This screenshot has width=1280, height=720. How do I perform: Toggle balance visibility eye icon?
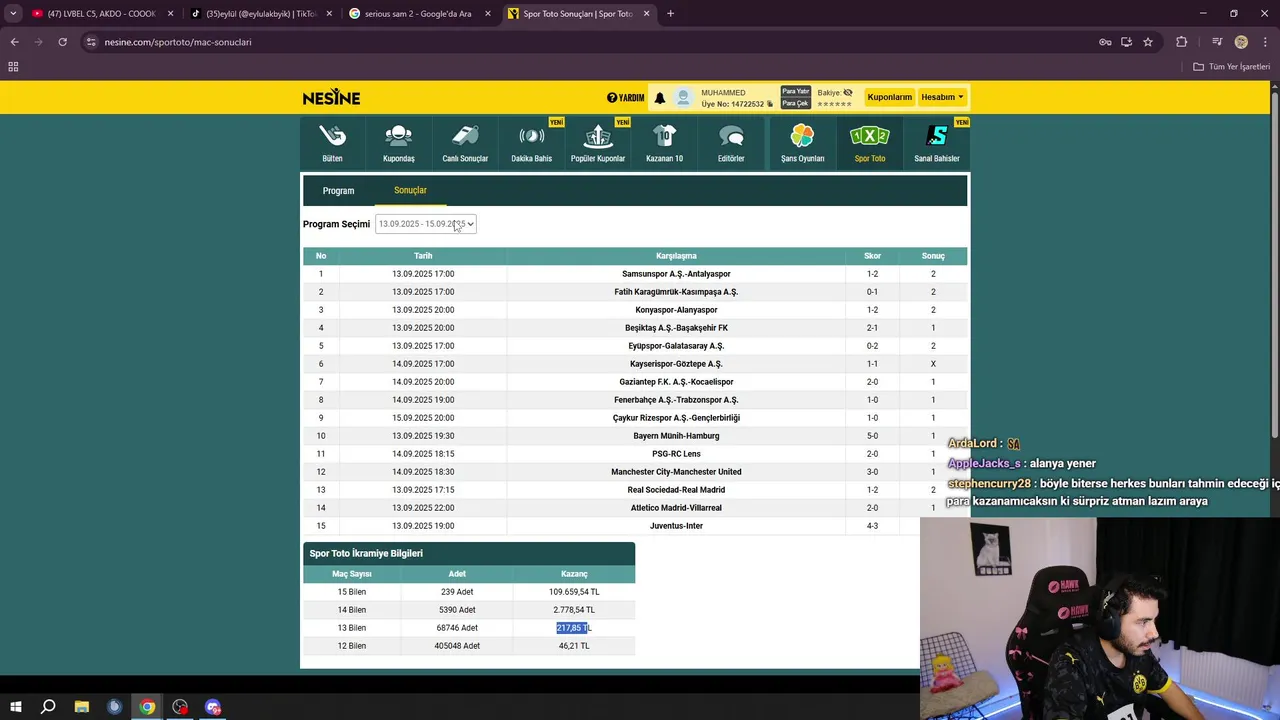coord(848,92)
